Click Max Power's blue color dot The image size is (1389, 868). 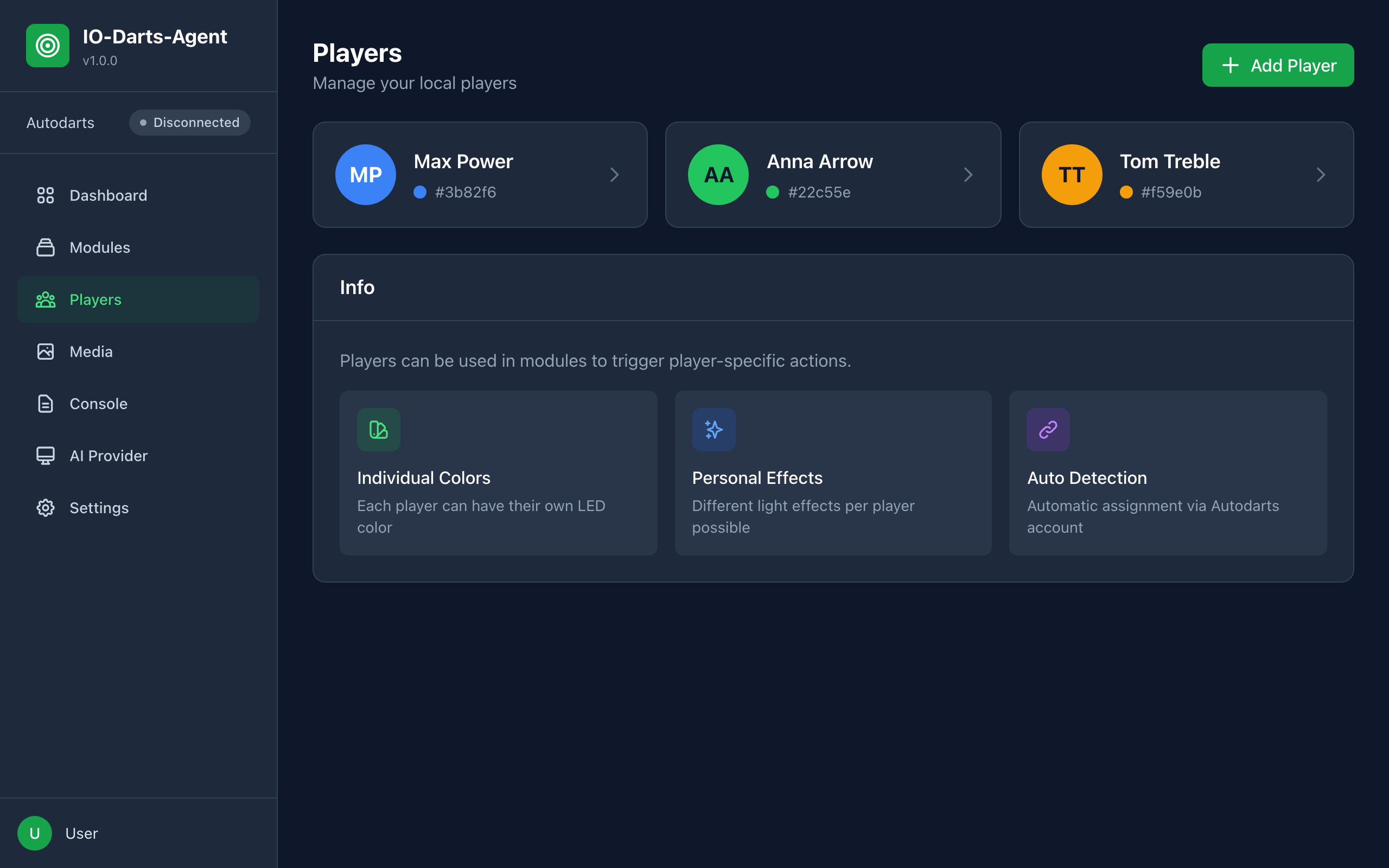click(x=420, y=192)
